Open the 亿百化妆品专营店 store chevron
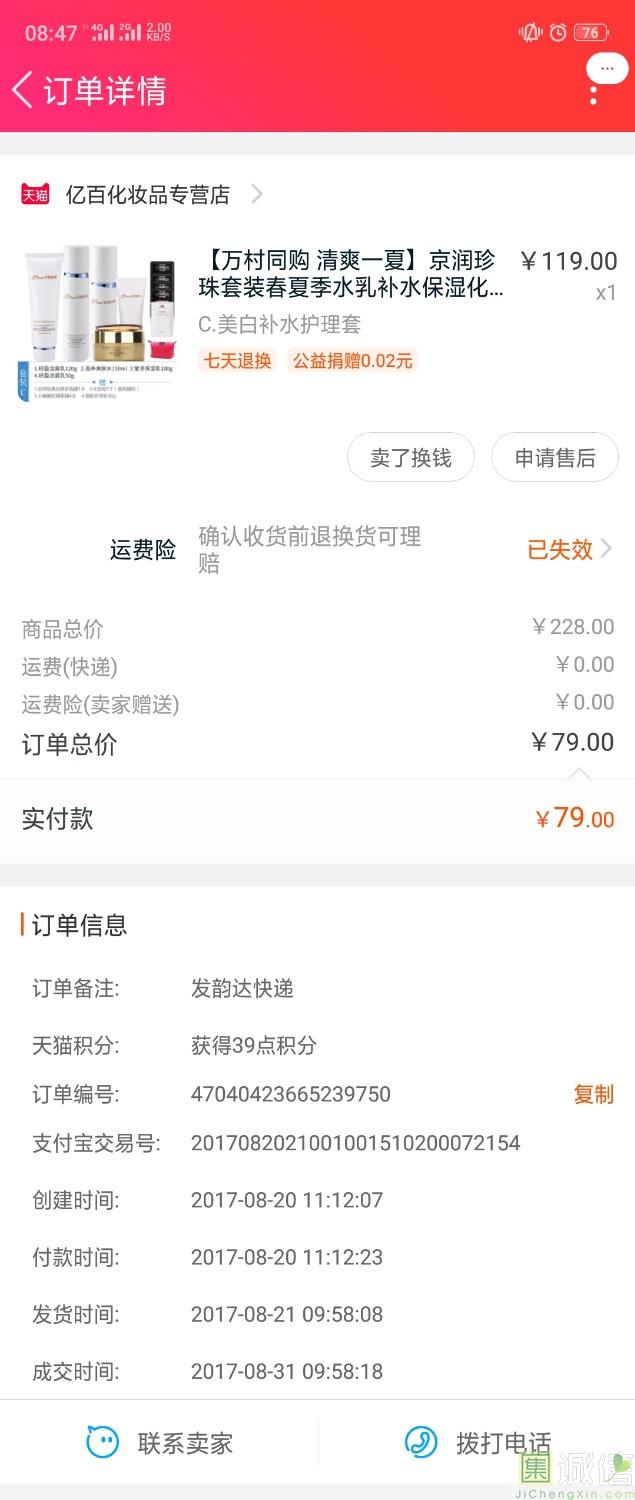 tap(257, 194)
